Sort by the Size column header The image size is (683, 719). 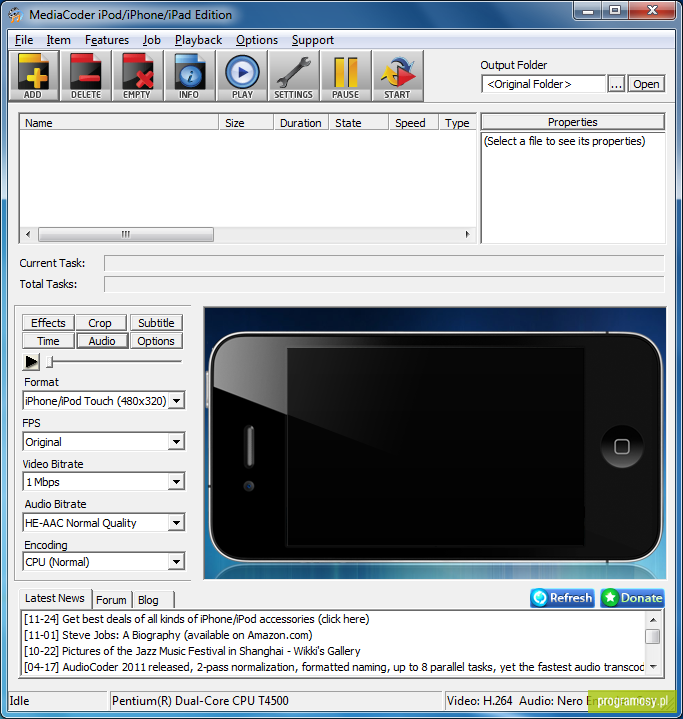click(246, 123)
